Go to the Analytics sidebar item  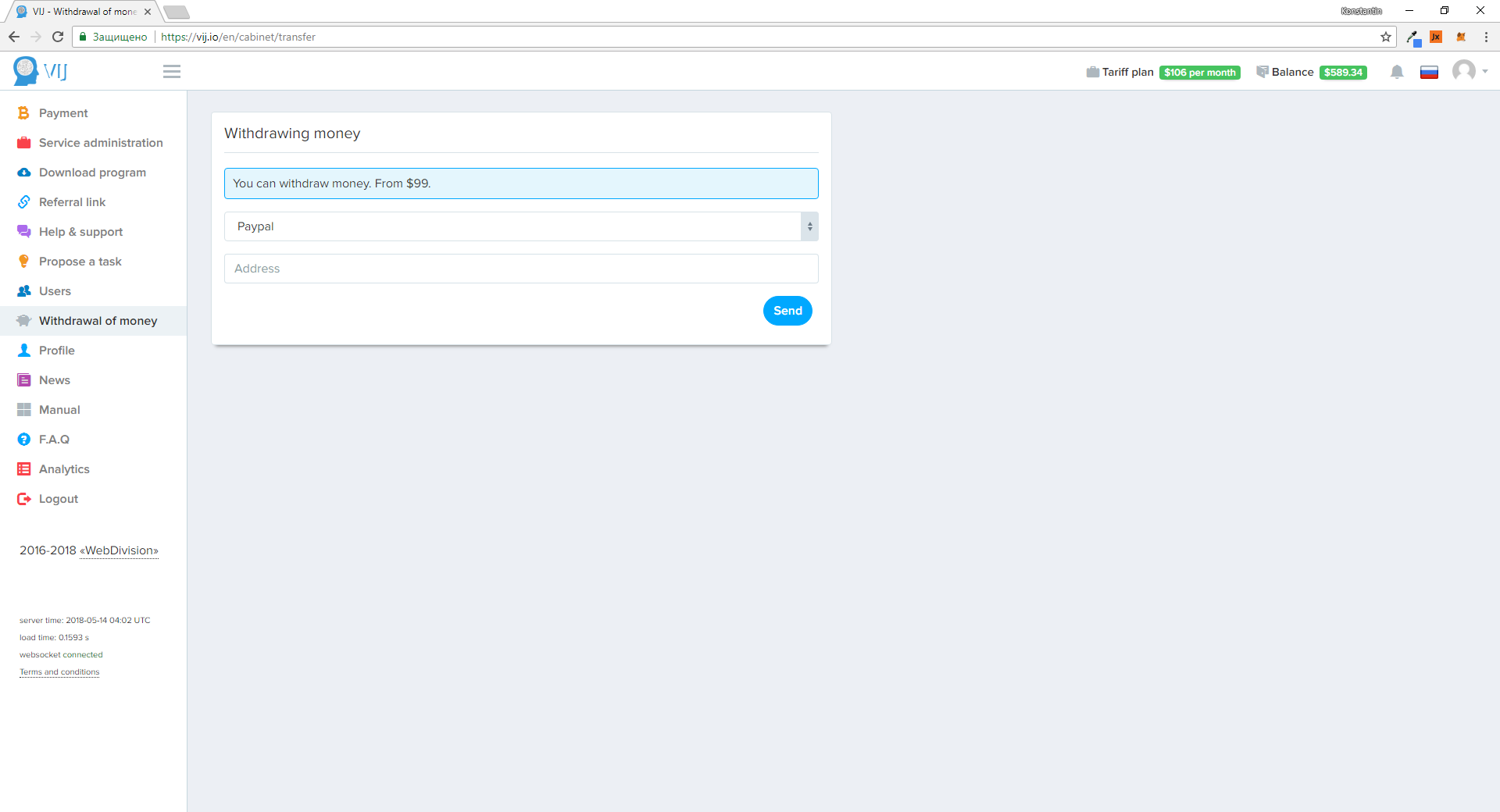[x=64, y=469]
